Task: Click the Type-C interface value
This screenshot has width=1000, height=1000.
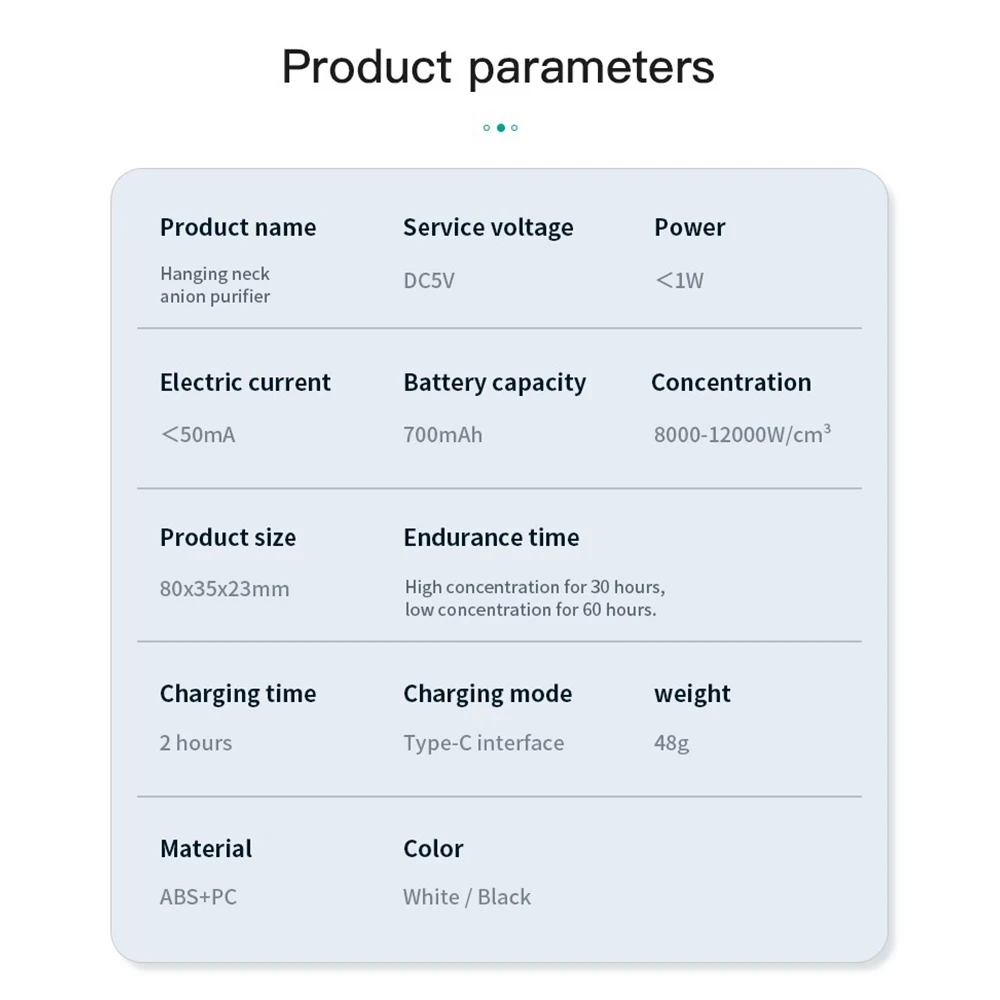Action: (484, 743)
